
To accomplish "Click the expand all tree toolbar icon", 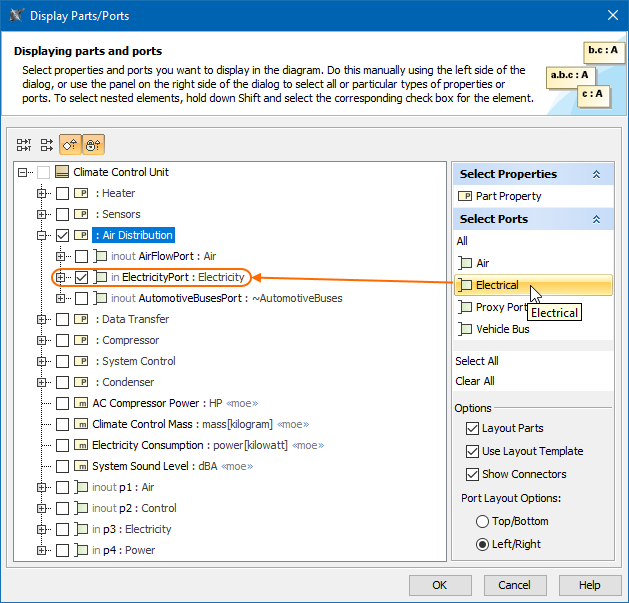I will click(24, 145).
